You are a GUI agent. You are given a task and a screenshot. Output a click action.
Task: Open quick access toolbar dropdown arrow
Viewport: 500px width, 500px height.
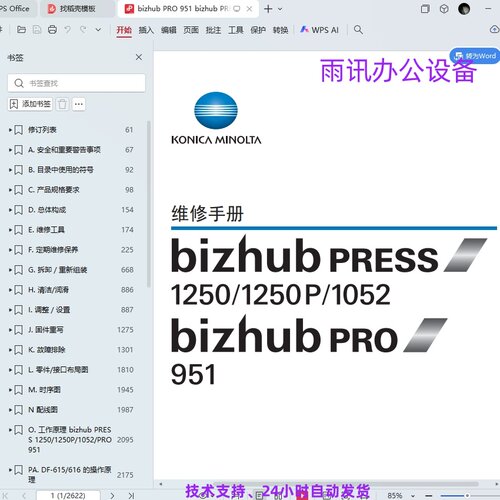(x=98, y=30)
